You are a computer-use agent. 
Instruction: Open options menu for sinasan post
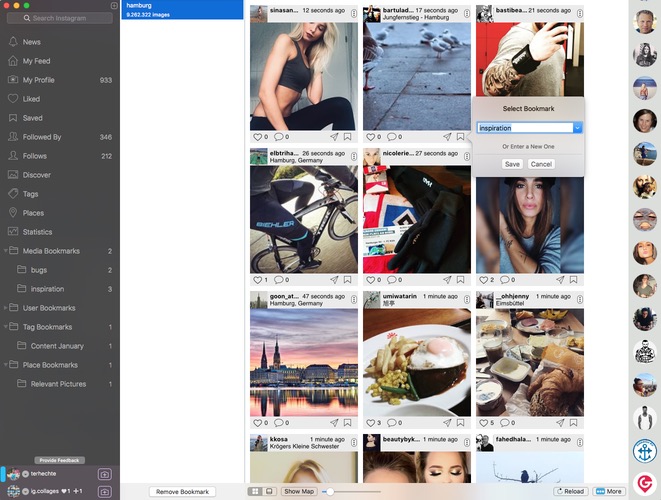click(354, 14)
